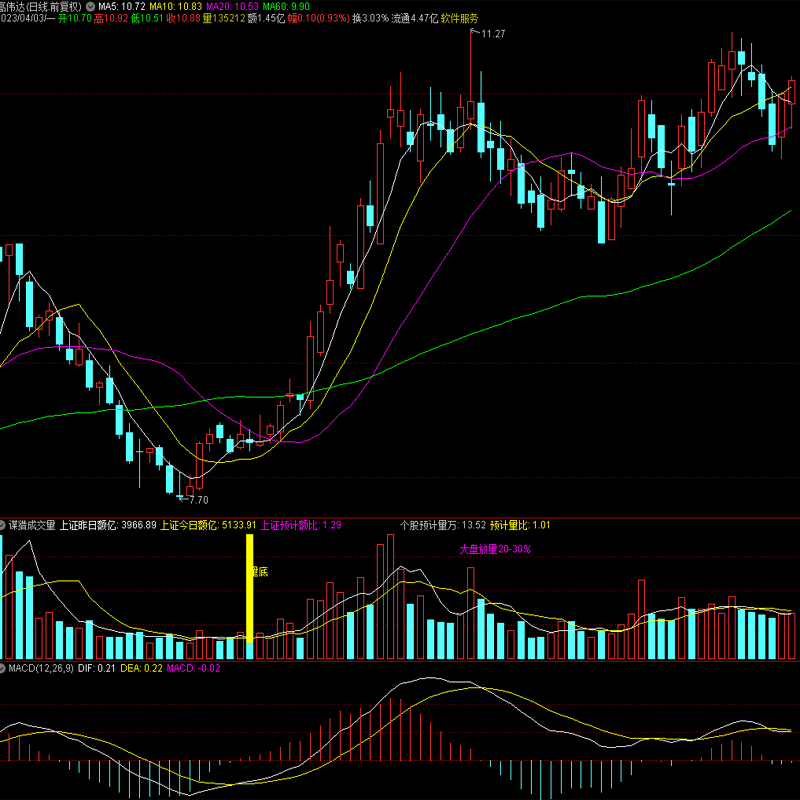The width and height of the screenshot is (800, 800).
Task: Select the MA10: 10.83 label
Action: click(176, 6)
